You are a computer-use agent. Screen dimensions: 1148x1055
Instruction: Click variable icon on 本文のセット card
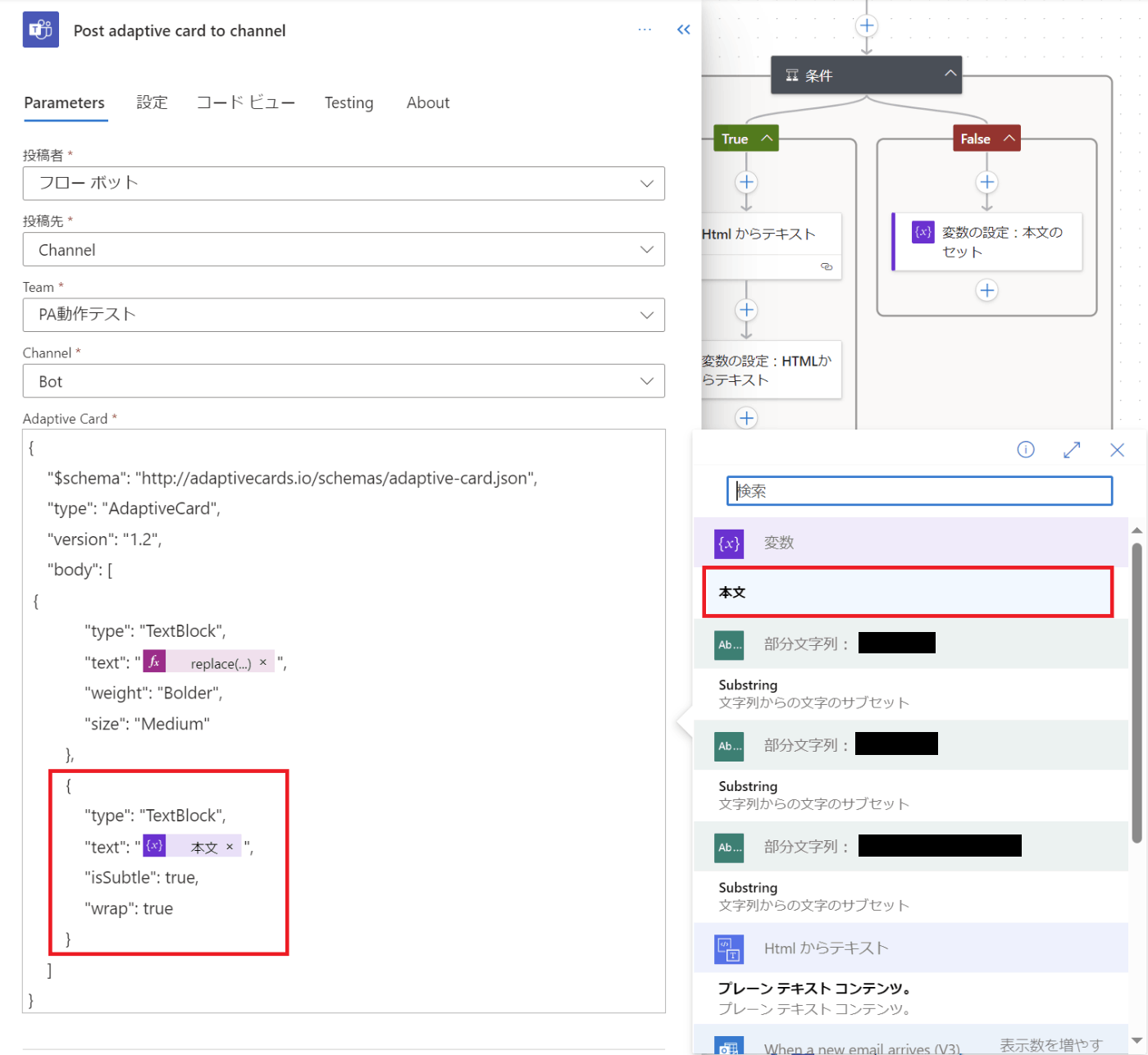[923, 232]
